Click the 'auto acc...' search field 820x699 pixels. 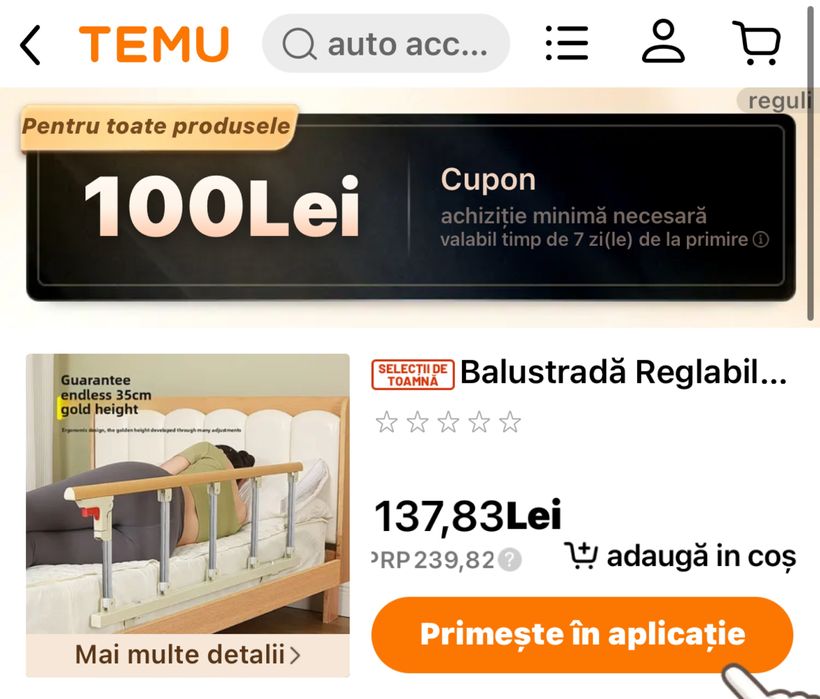click(386, 43)
